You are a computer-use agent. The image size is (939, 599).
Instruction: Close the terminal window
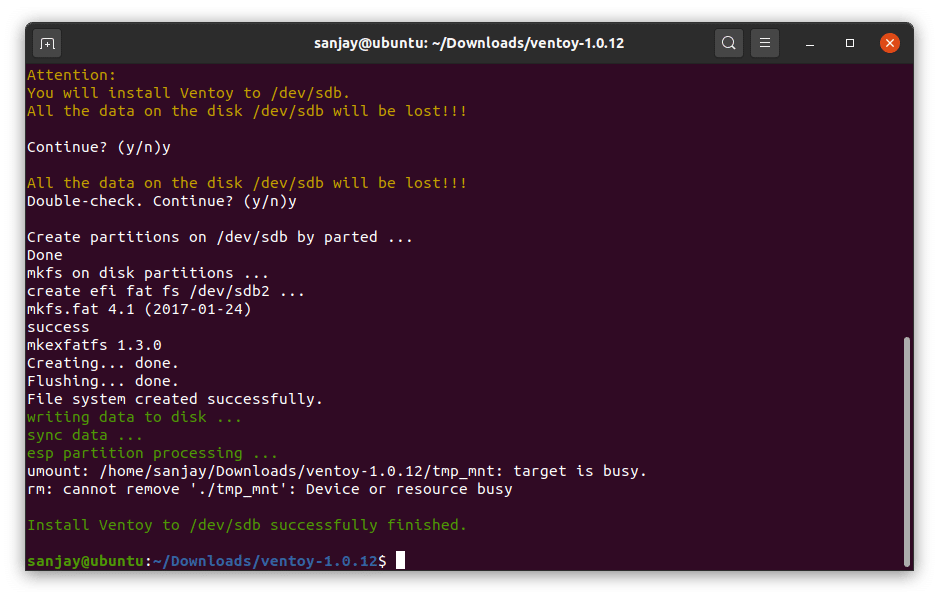click(889, 44)
